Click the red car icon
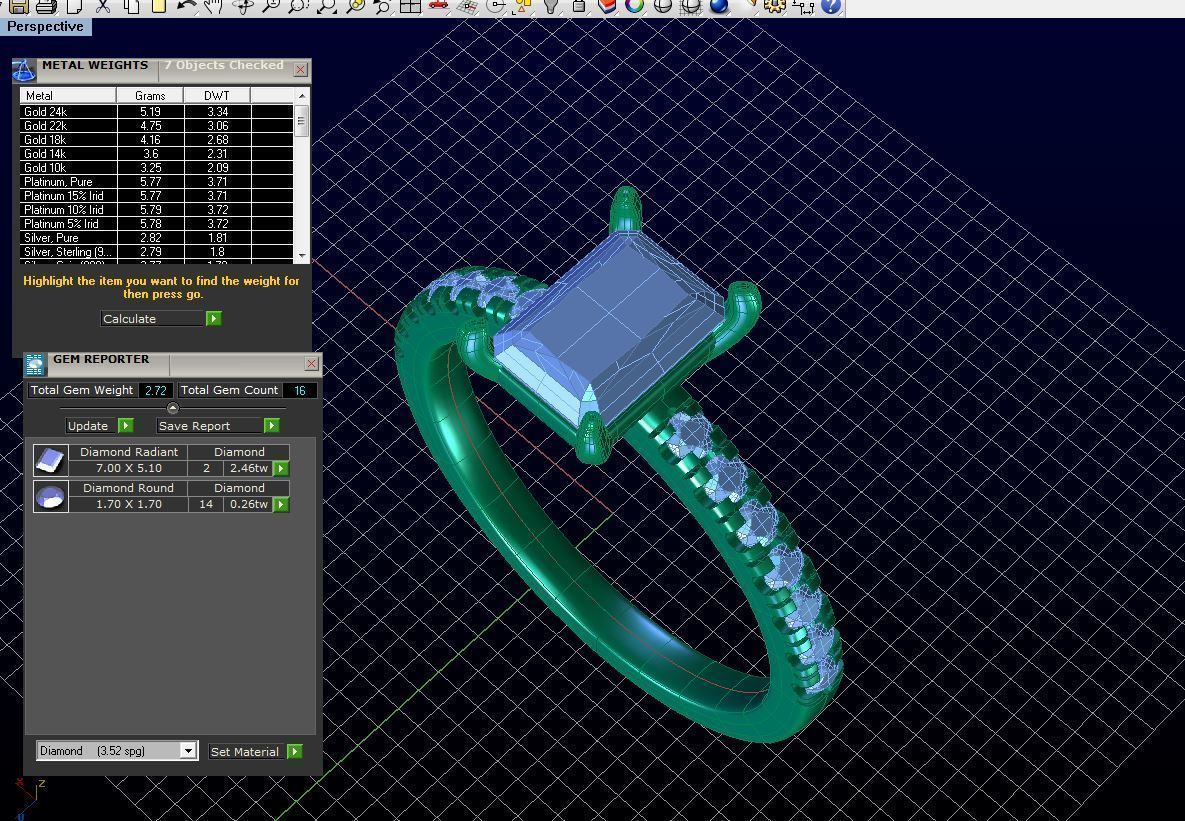The width and height of the screenshot is (1185, 821). [x=438, y=6]
